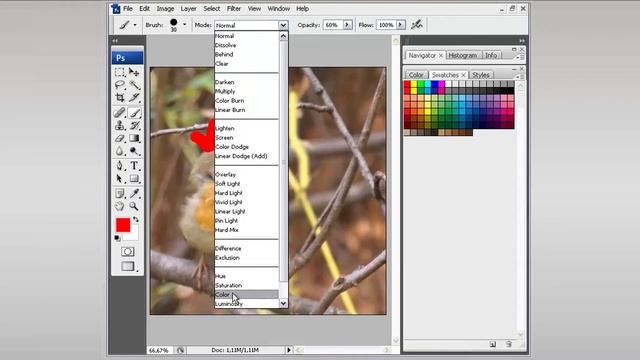
Task: Click the red foreground color swatch
Action: coord(123,225)
